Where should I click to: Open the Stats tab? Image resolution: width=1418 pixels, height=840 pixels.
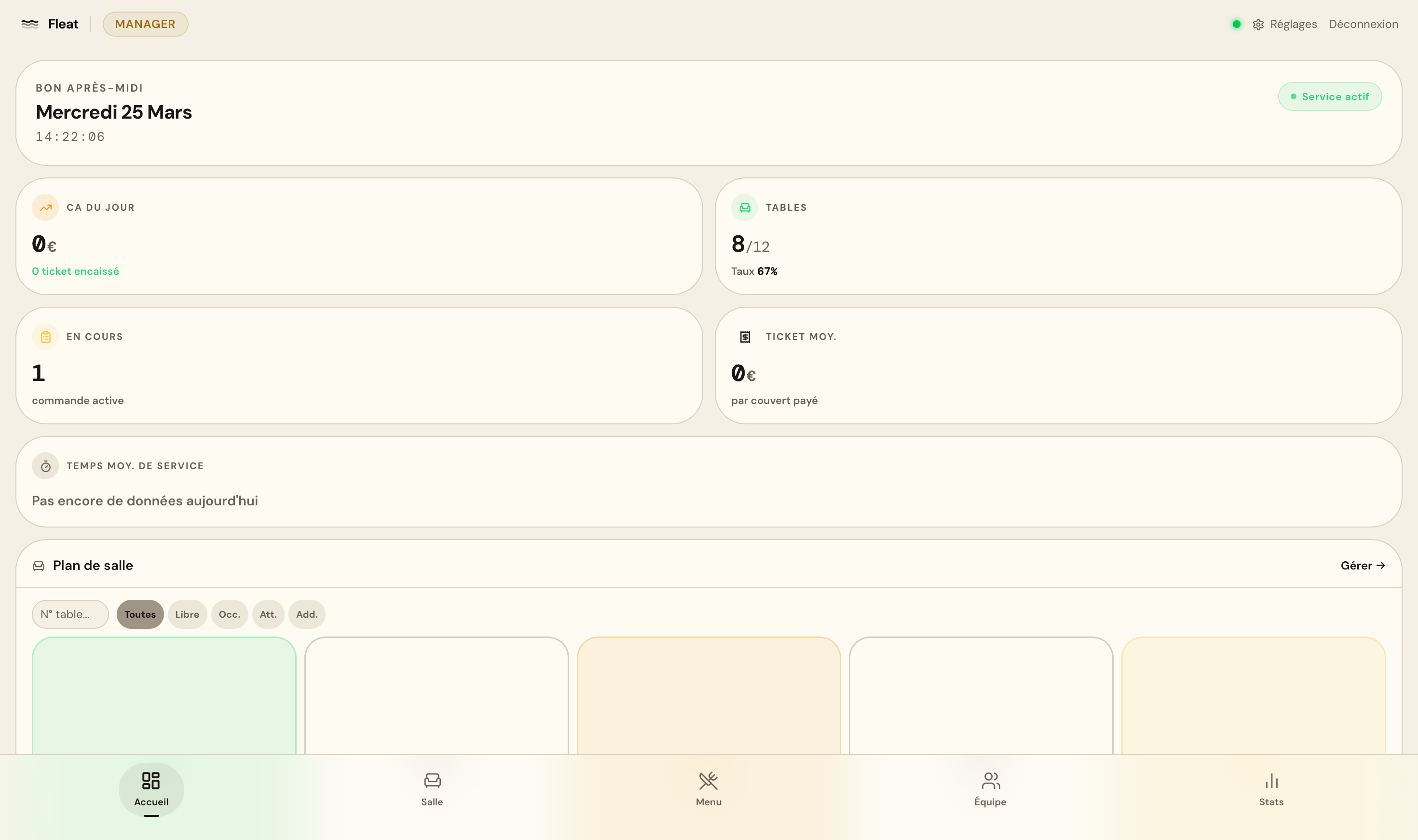[x=1271, y=789]
